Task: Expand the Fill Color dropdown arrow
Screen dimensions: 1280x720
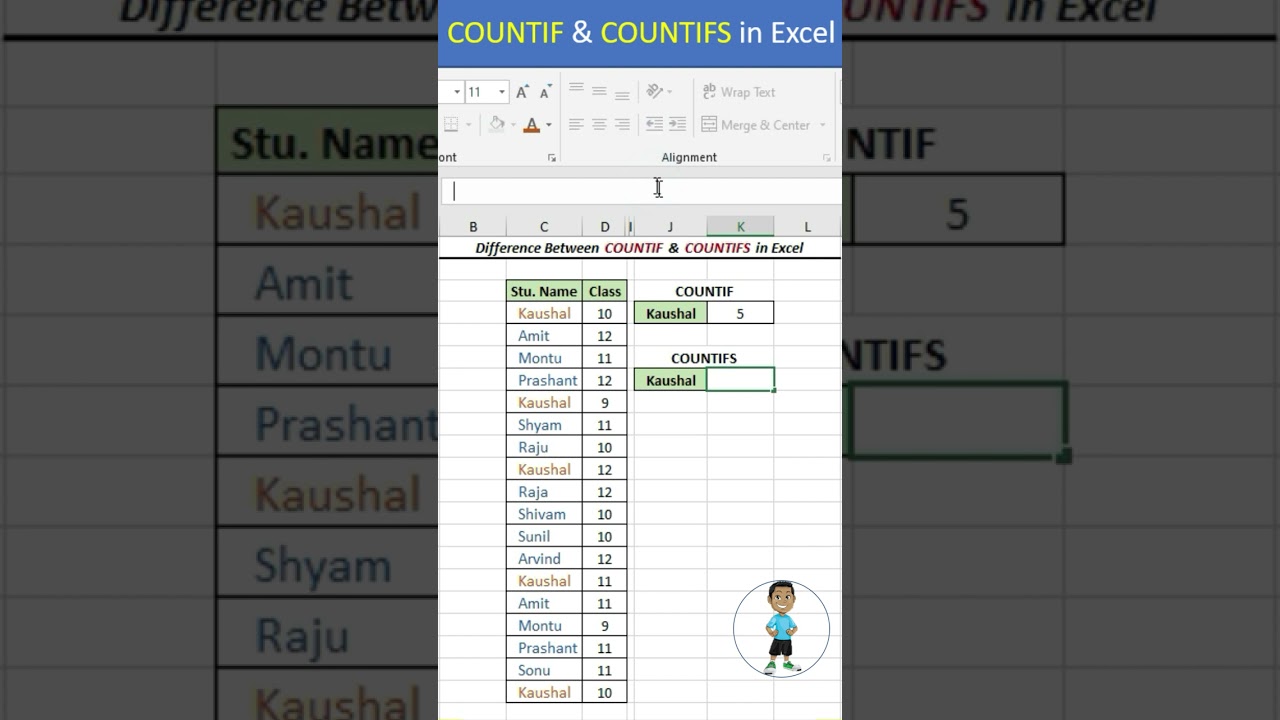Action: [513, 125]
